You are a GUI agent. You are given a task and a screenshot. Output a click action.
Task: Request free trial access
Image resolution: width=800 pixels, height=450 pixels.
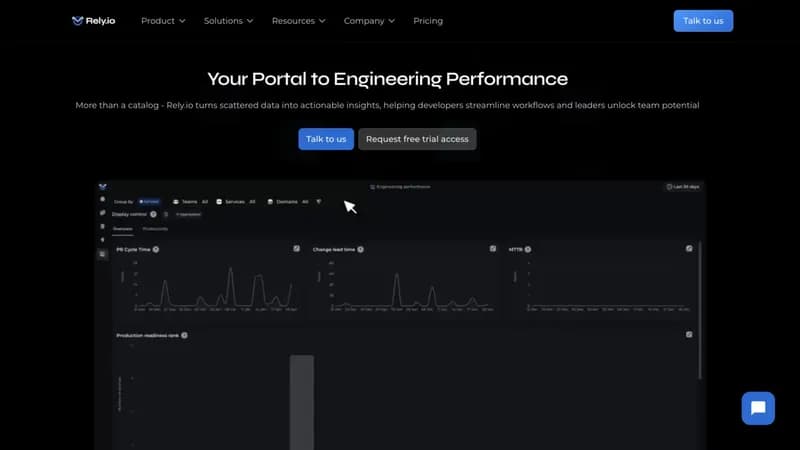click(417, 139)
